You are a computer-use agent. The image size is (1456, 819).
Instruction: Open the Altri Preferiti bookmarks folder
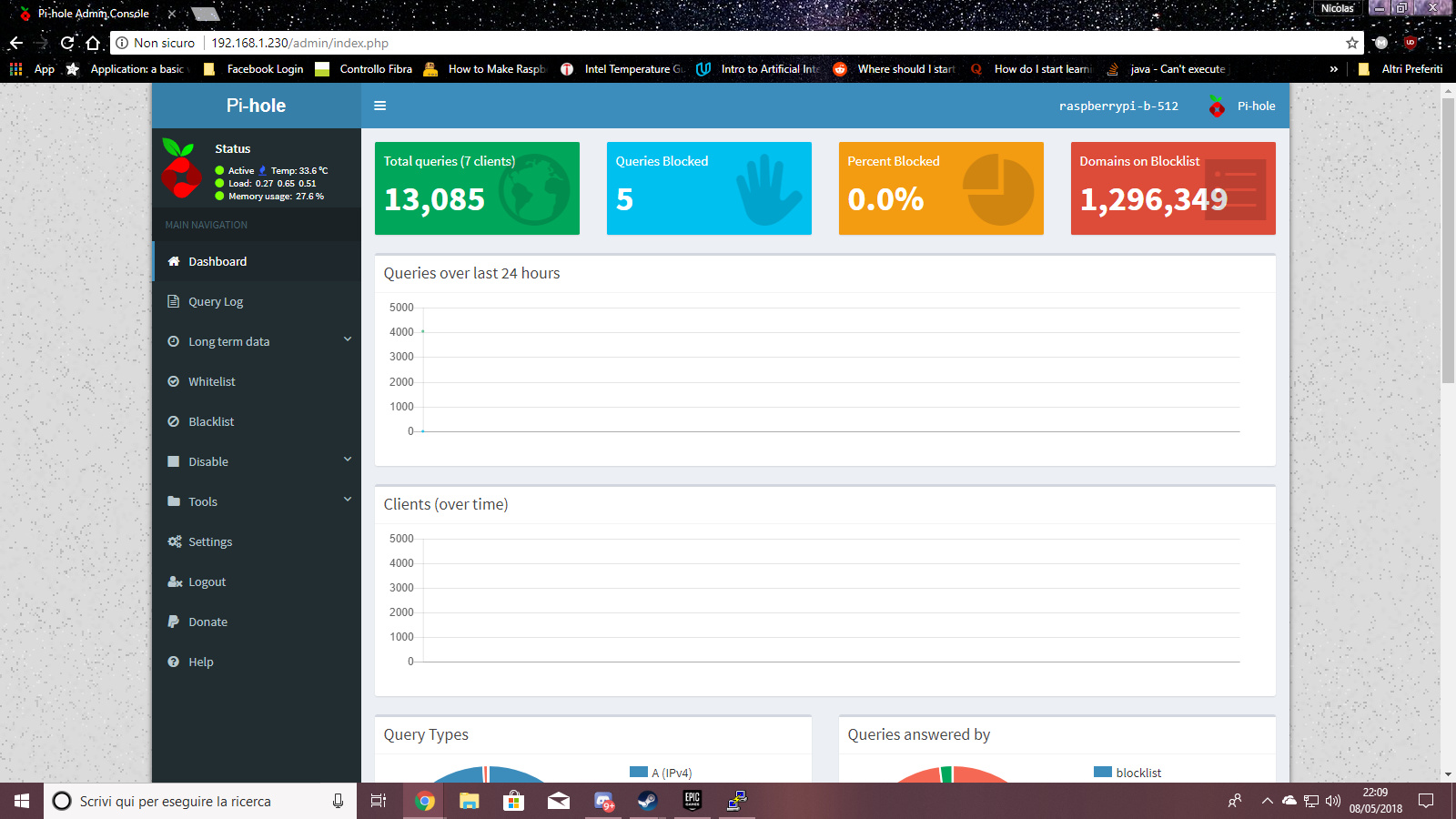(1400, 69)
